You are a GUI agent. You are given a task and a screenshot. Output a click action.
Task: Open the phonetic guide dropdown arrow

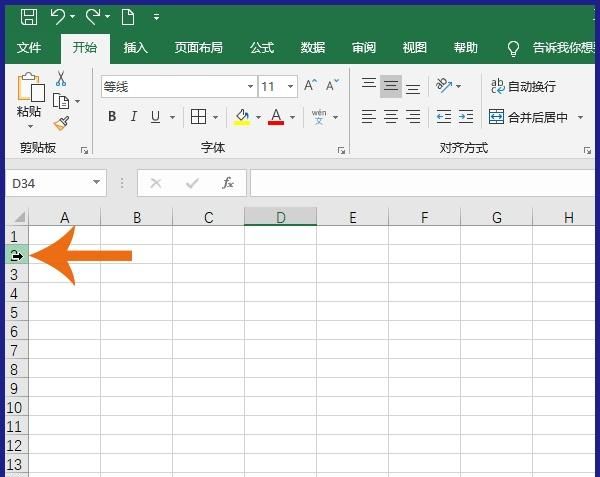pyautogui.click(x=336, y=117)
